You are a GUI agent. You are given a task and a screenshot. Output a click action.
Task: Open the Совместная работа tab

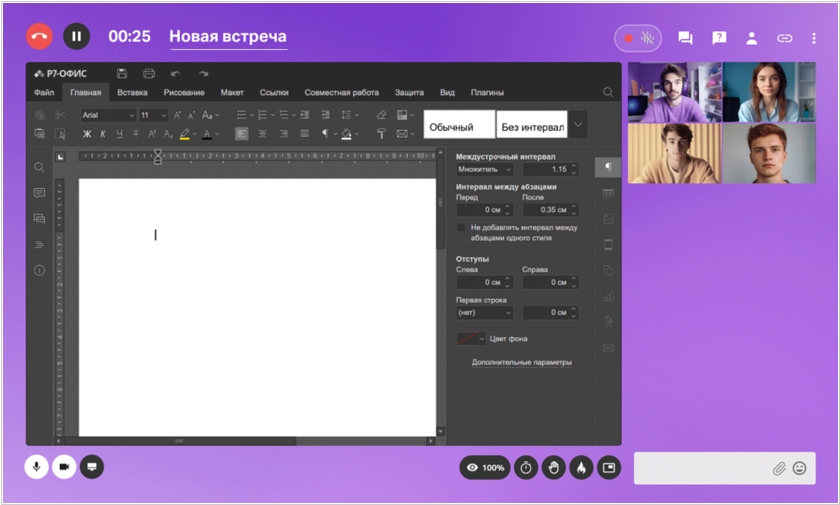point(342,92)
